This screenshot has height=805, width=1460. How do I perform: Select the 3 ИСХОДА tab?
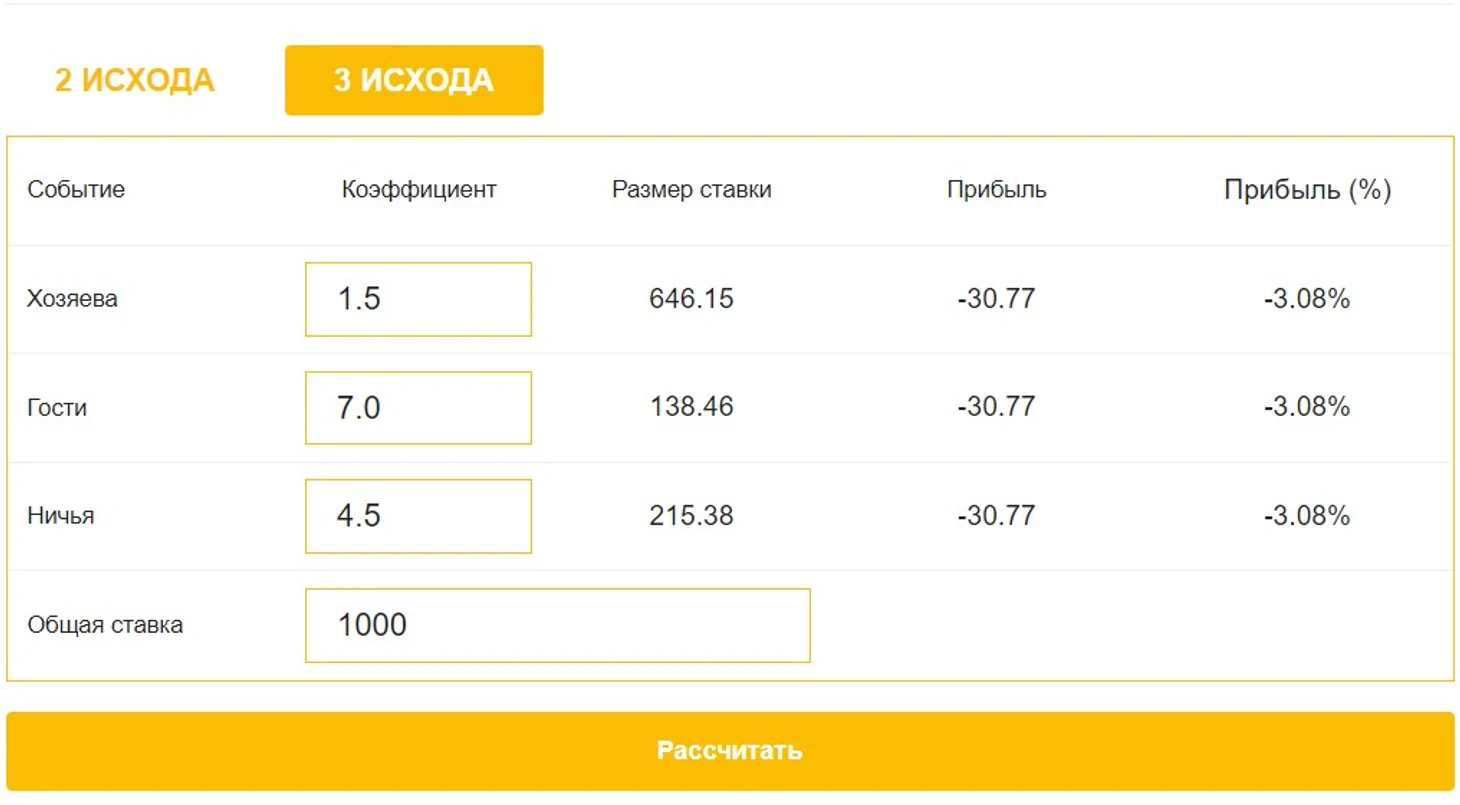414,81
